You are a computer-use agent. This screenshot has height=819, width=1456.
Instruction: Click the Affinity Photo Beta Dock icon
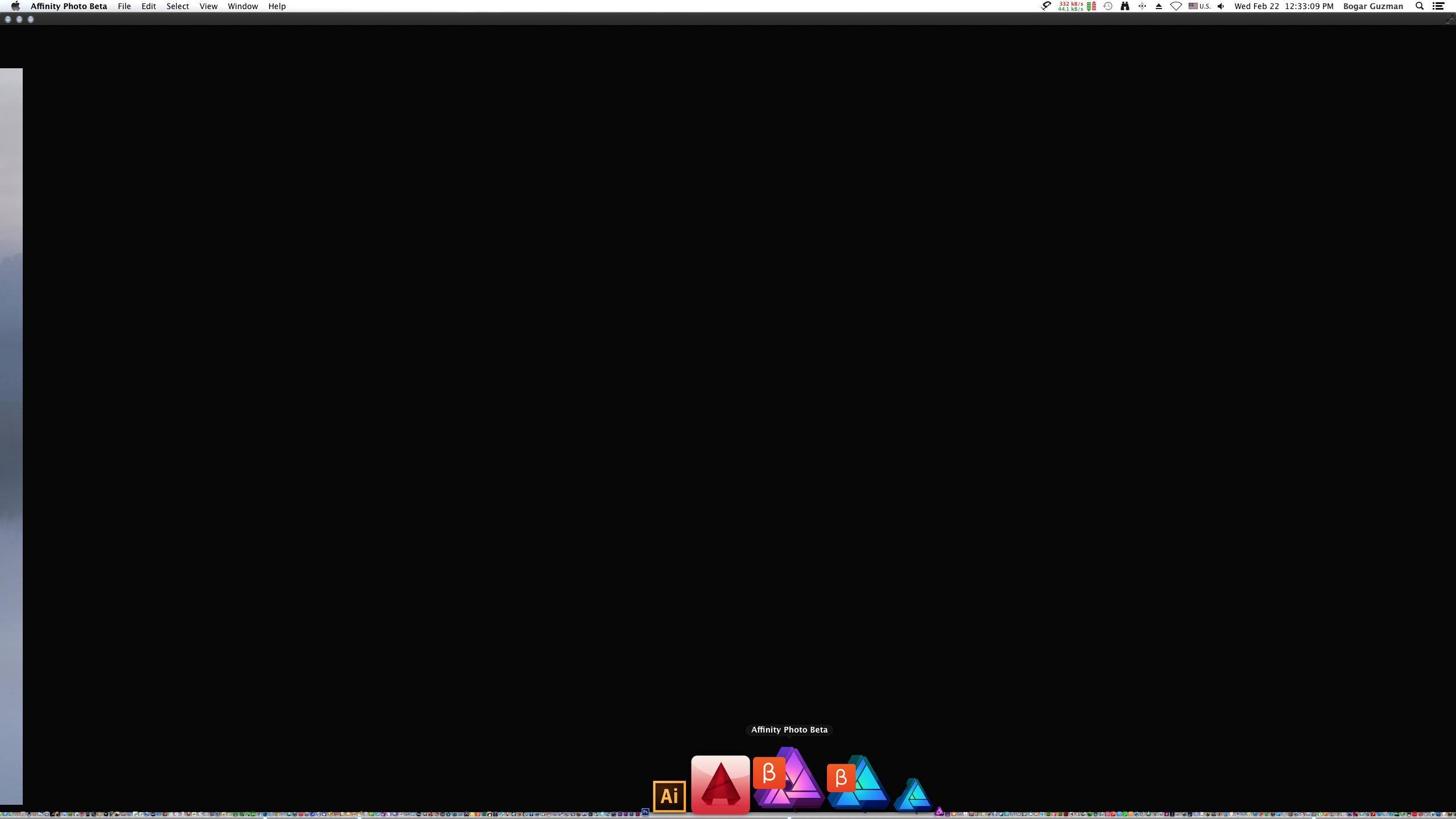[789, 777]
